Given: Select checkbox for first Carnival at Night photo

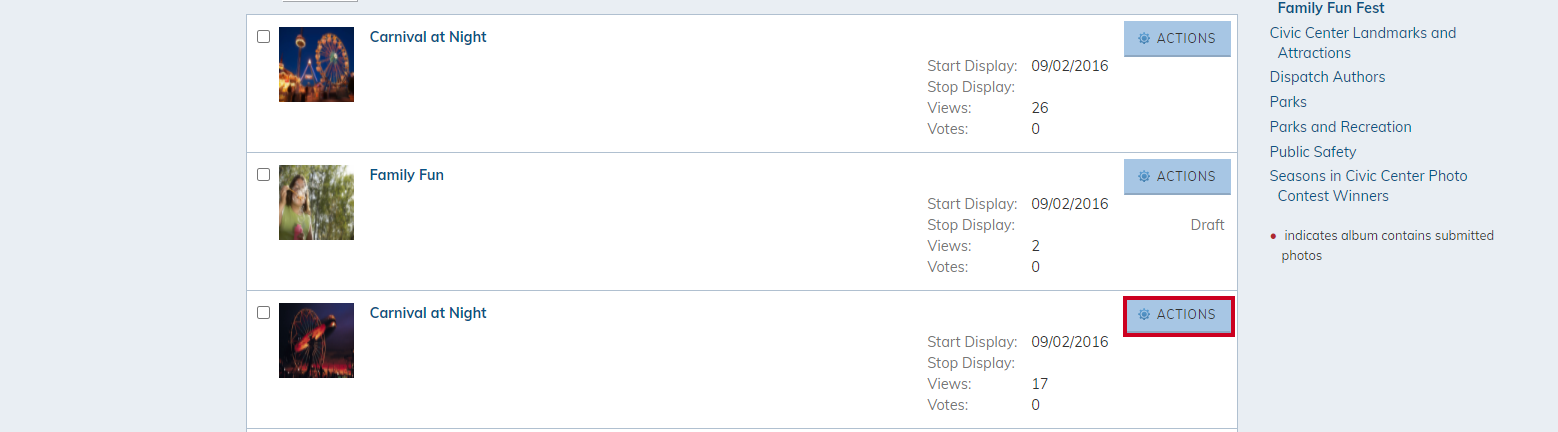Looking at the screenshot, I should pyautogui.click(x=263, y=37).
